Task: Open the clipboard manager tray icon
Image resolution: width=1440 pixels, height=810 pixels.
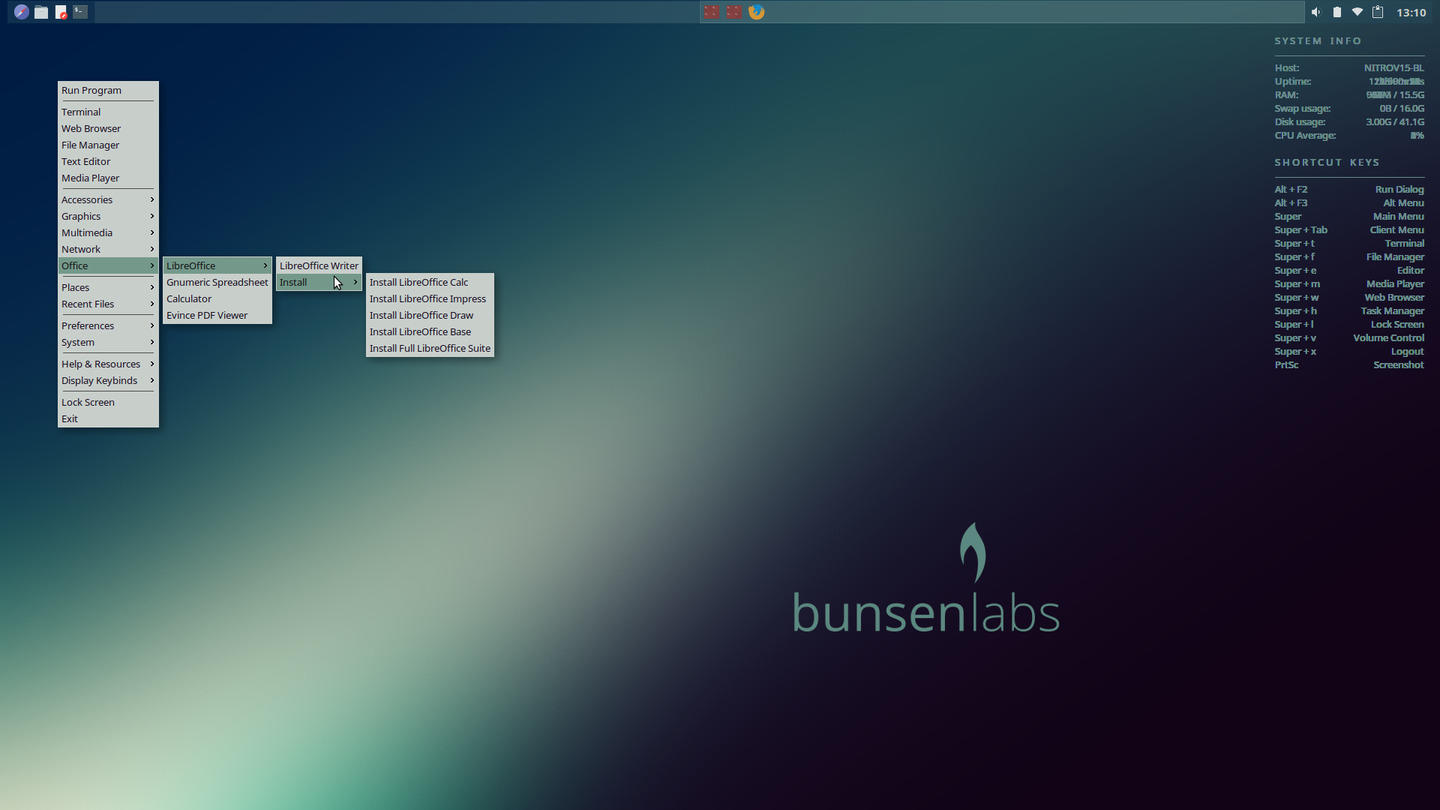Action: click(1377, 12)
